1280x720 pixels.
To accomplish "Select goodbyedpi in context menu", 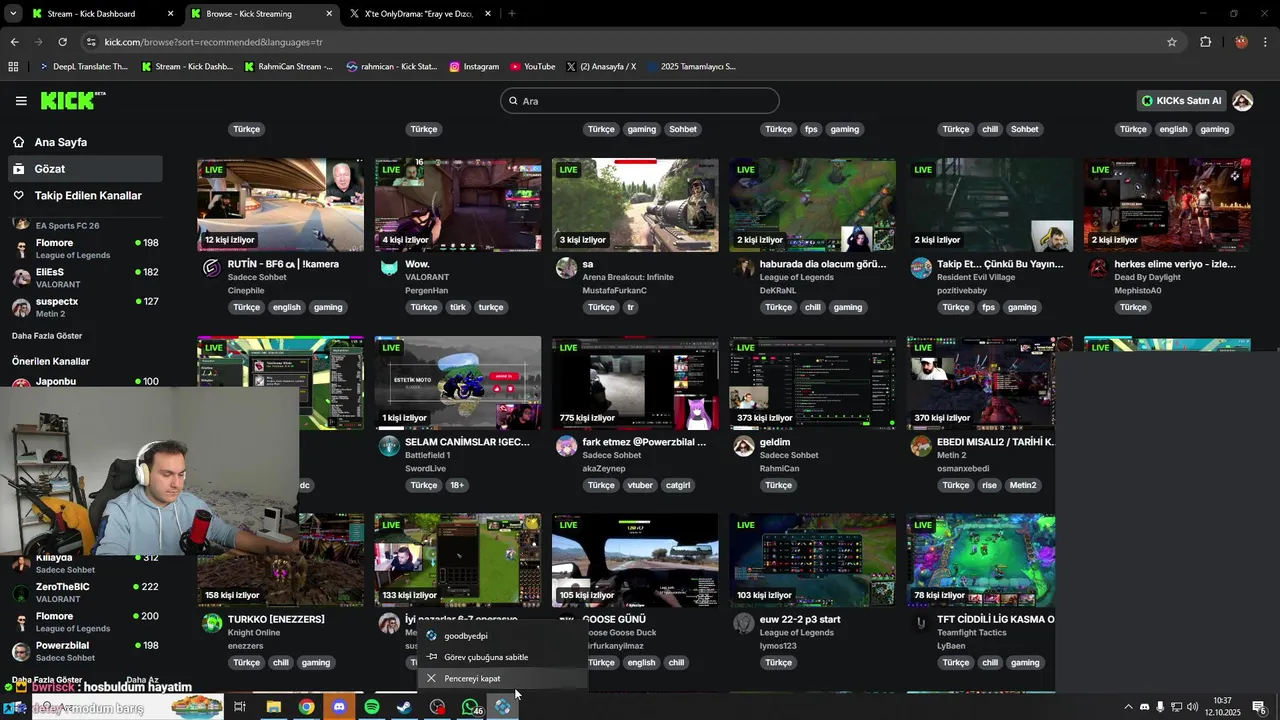I will coord(503,636).
